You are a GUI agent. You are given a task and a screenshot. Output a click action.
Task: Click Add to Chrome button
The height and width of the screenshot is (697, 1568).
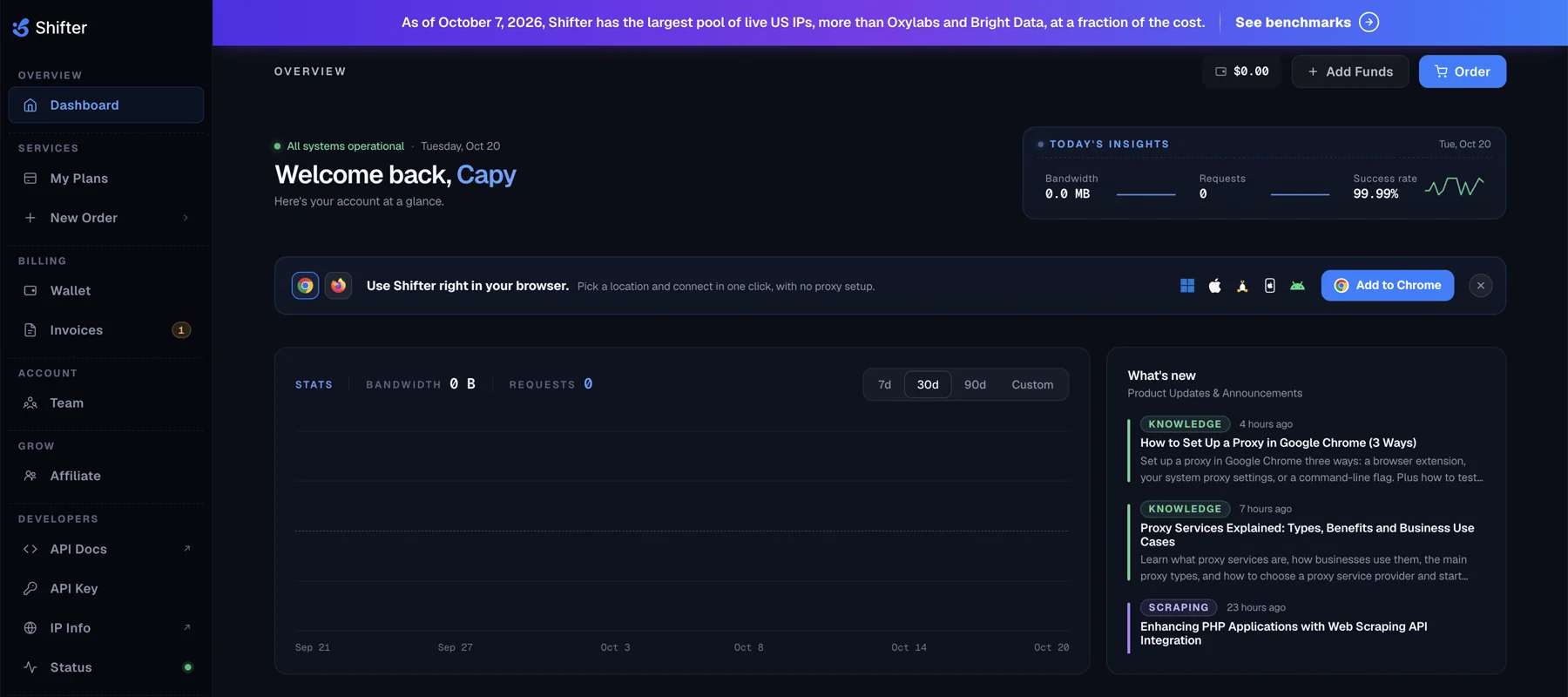pos(1387,286)
